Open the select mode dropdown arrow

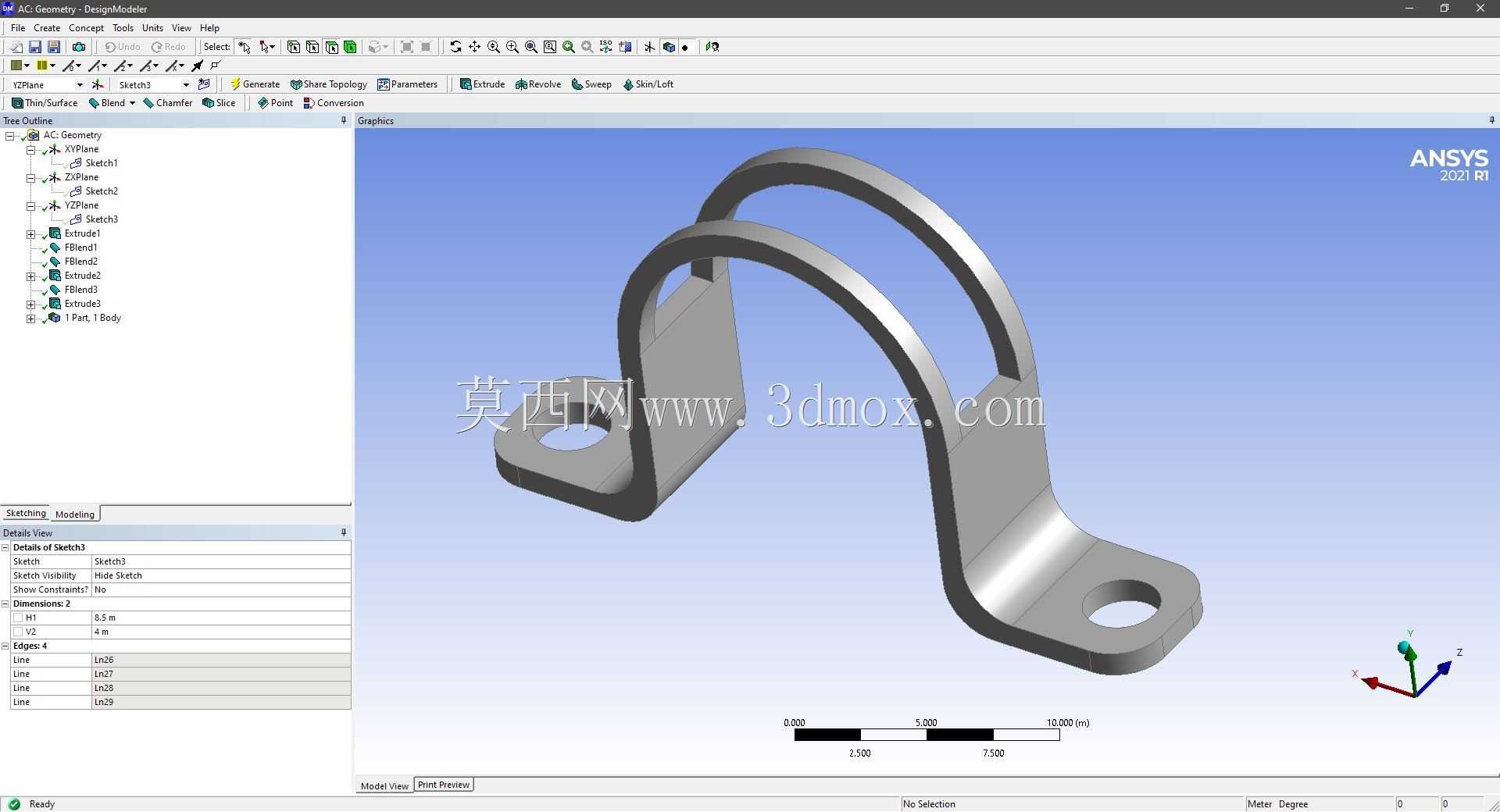272,47
